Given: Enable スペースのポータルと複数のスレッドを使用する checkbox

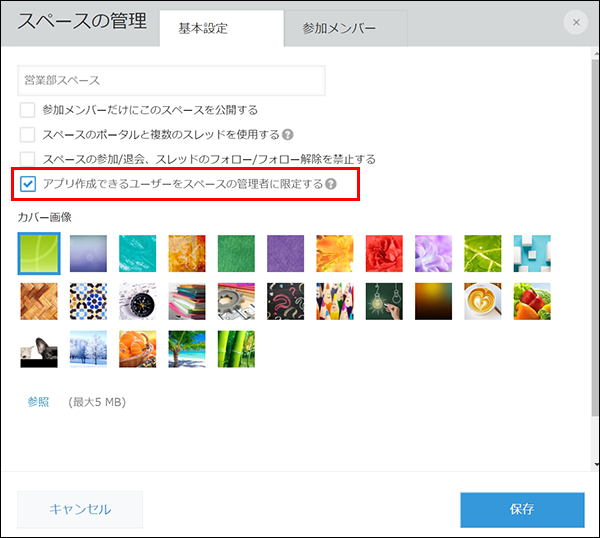Looking at the screenshot, I should coord(28,135).
